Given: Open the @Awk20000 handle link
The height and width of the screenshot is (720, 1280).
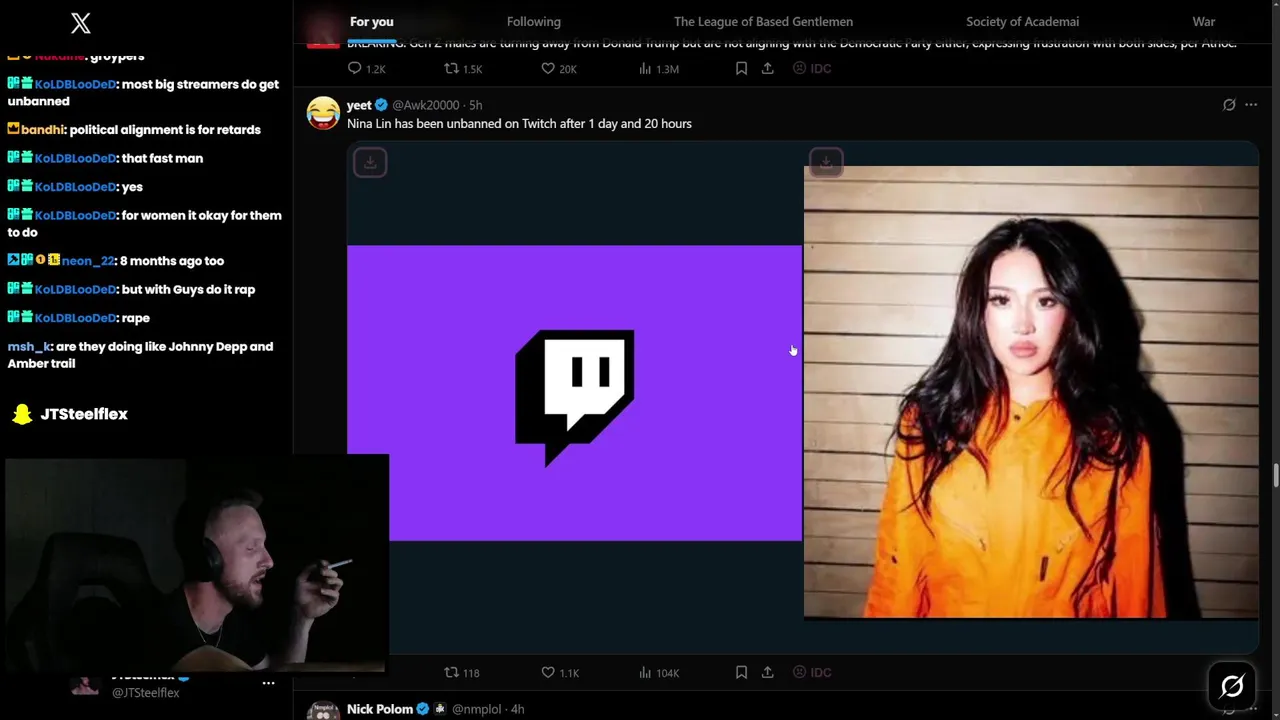Looking at the screenshot, I should [x=426, y=105].
